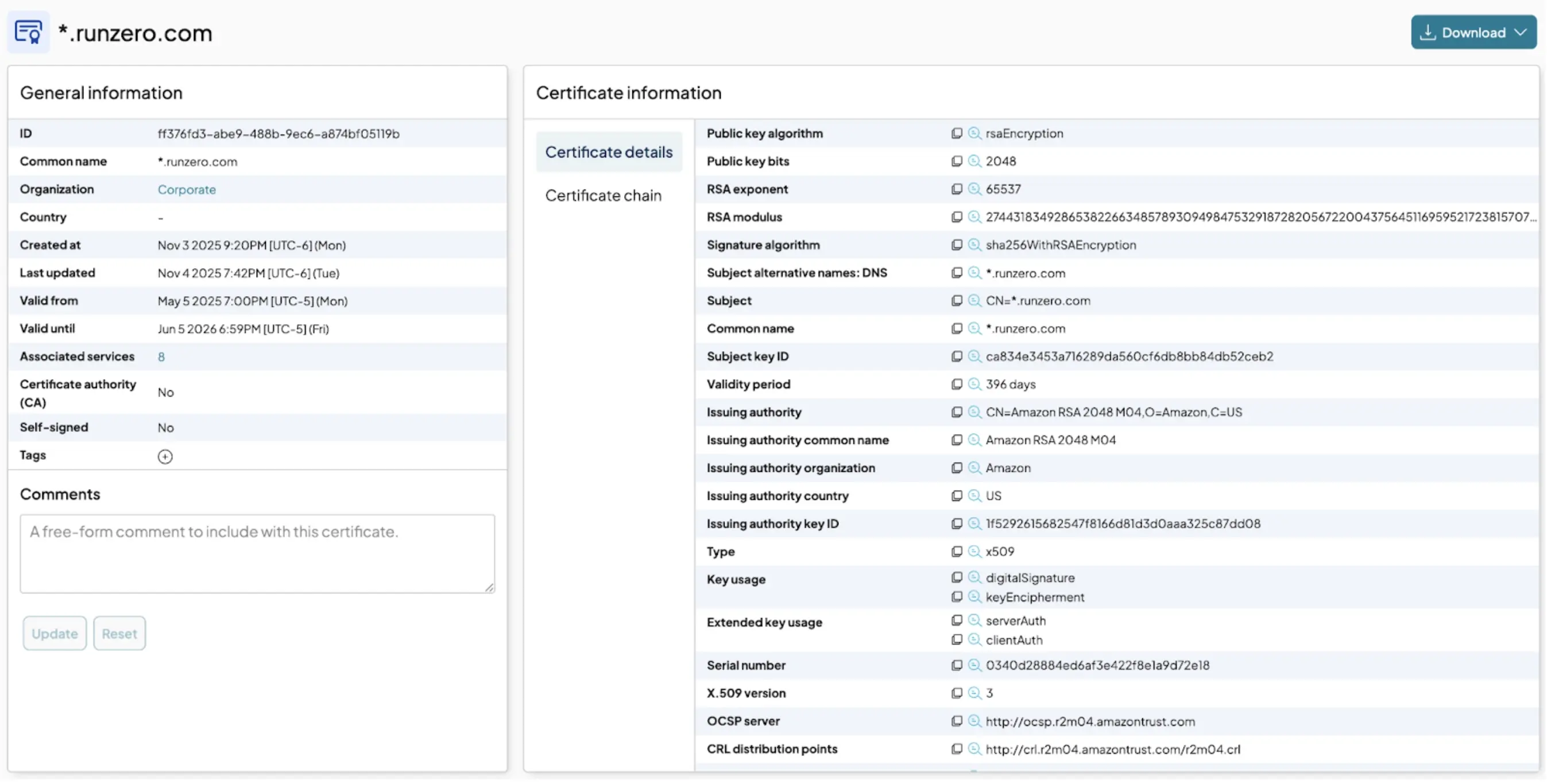
Task: Open the Download dropdown menu
Action: (x=1473, y=32)
